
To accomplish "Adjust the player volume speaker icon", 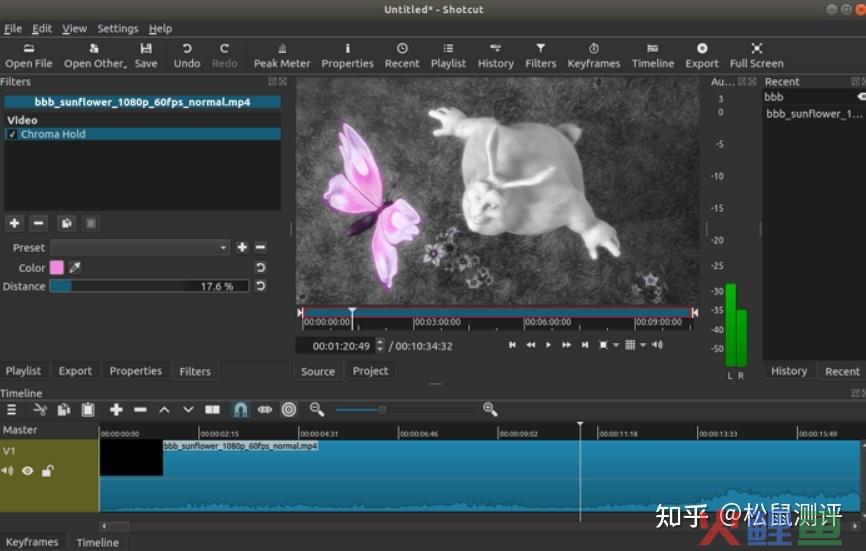I will (x=657, y=345).
